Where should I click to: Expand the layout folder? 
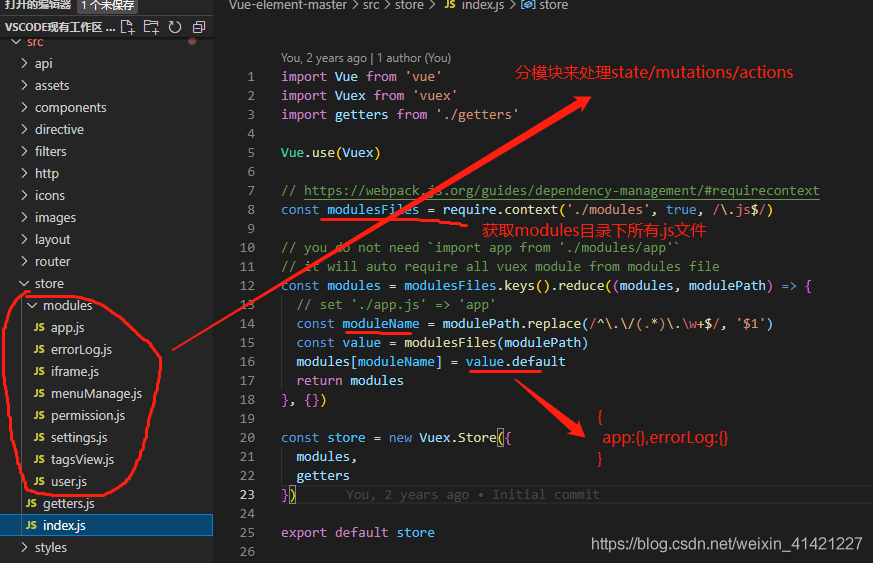(x=24, y=239)
